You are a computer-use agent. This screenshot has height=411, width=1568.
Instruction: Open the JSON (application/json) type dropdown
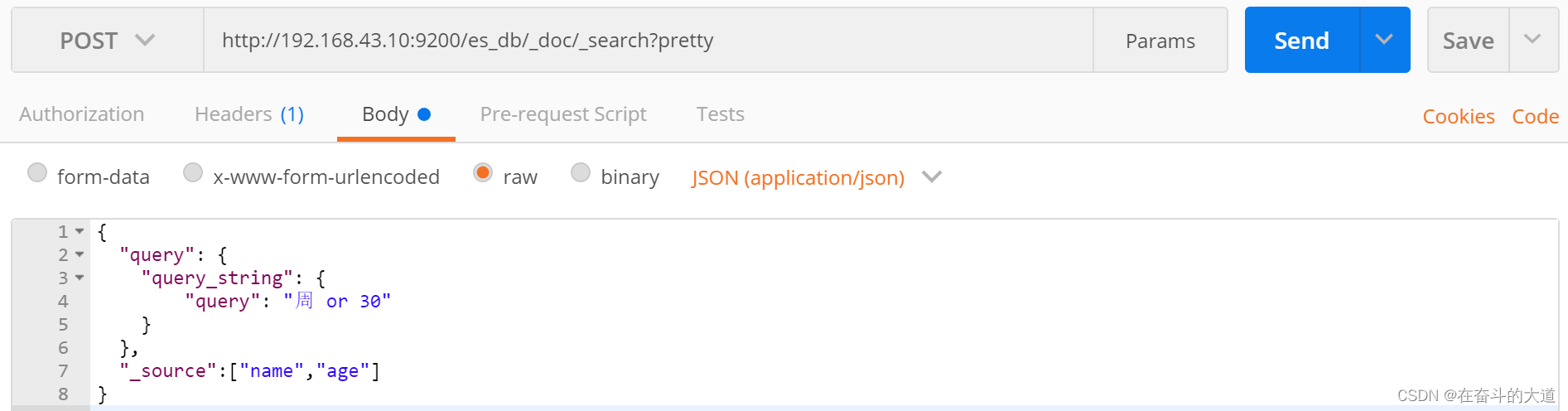pos(816,177)
